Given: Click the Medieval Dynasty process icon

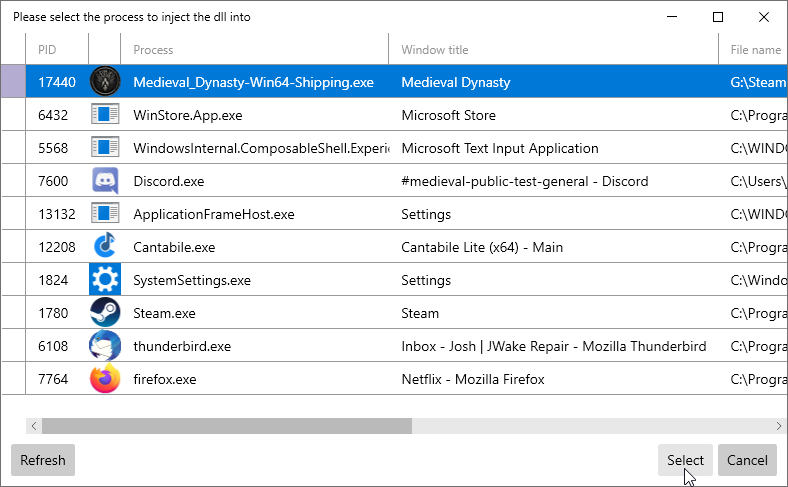Looking at the screenshot, I should coord(105,82).
